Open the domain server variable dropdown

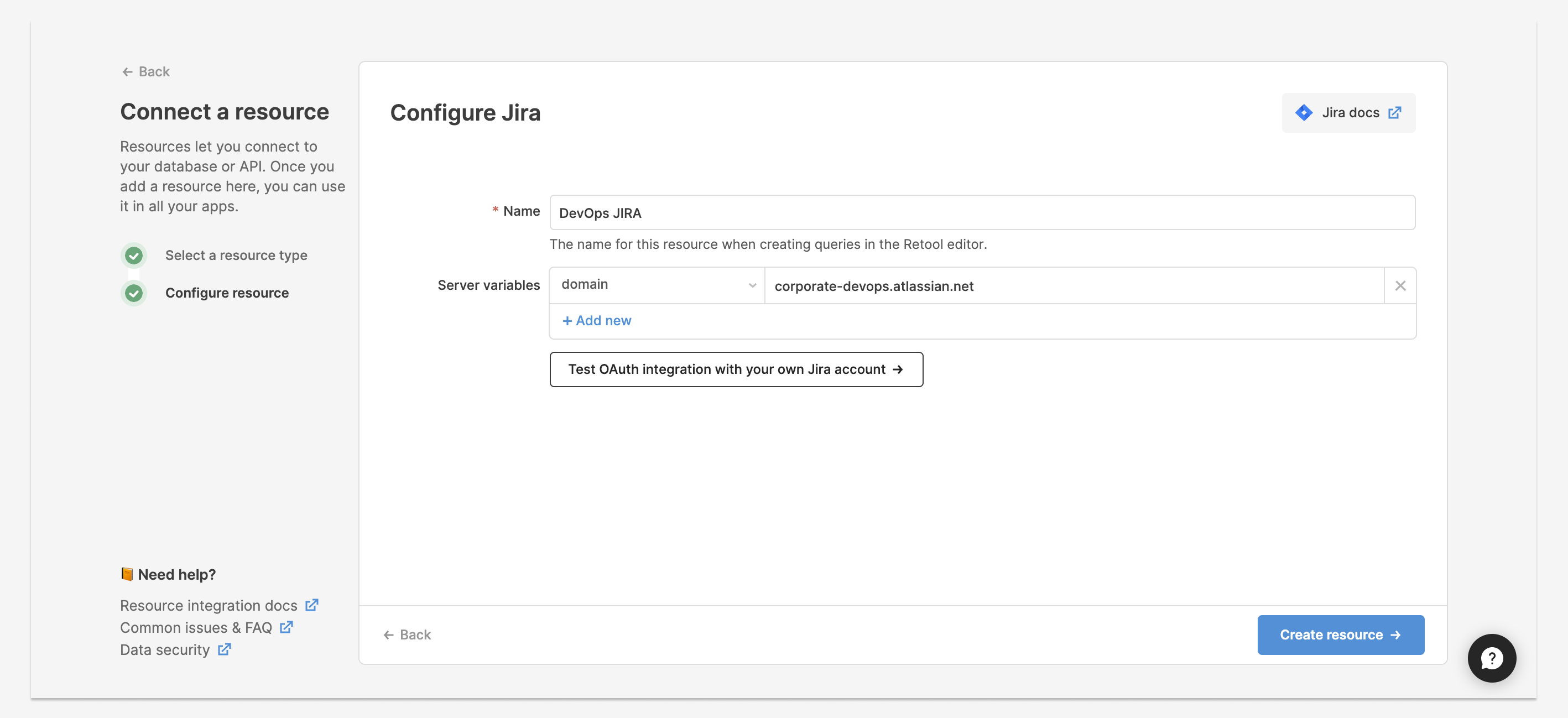click(x=657, y=285)
